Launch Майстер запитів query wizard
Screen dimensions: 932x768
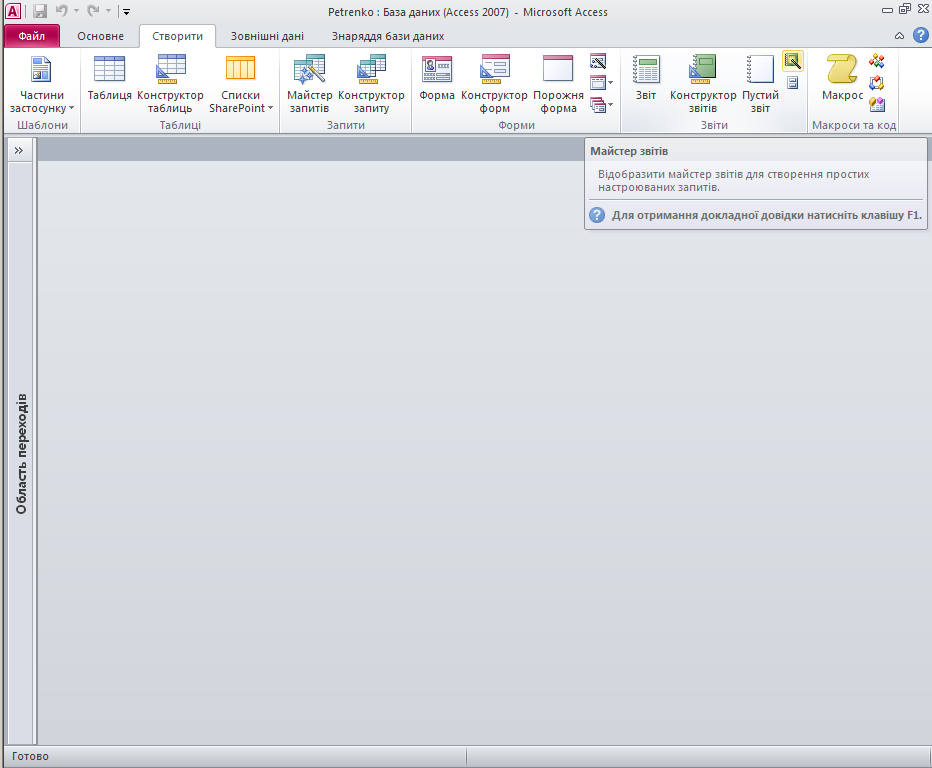[309, 84]
